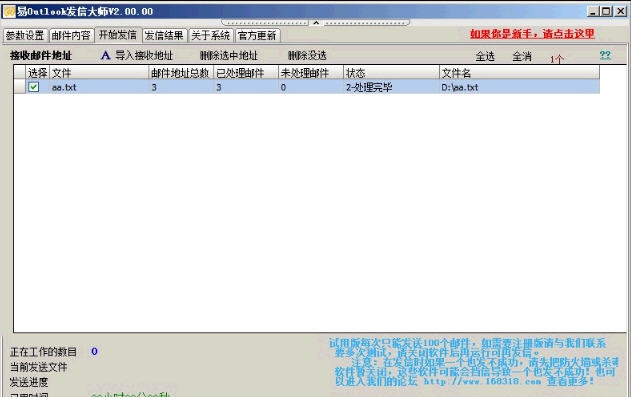The height and width of the screenshot is (397, 631).
Task: Open the 发信结果 tab
Action: pyautogui.click(x=164, y=35)
